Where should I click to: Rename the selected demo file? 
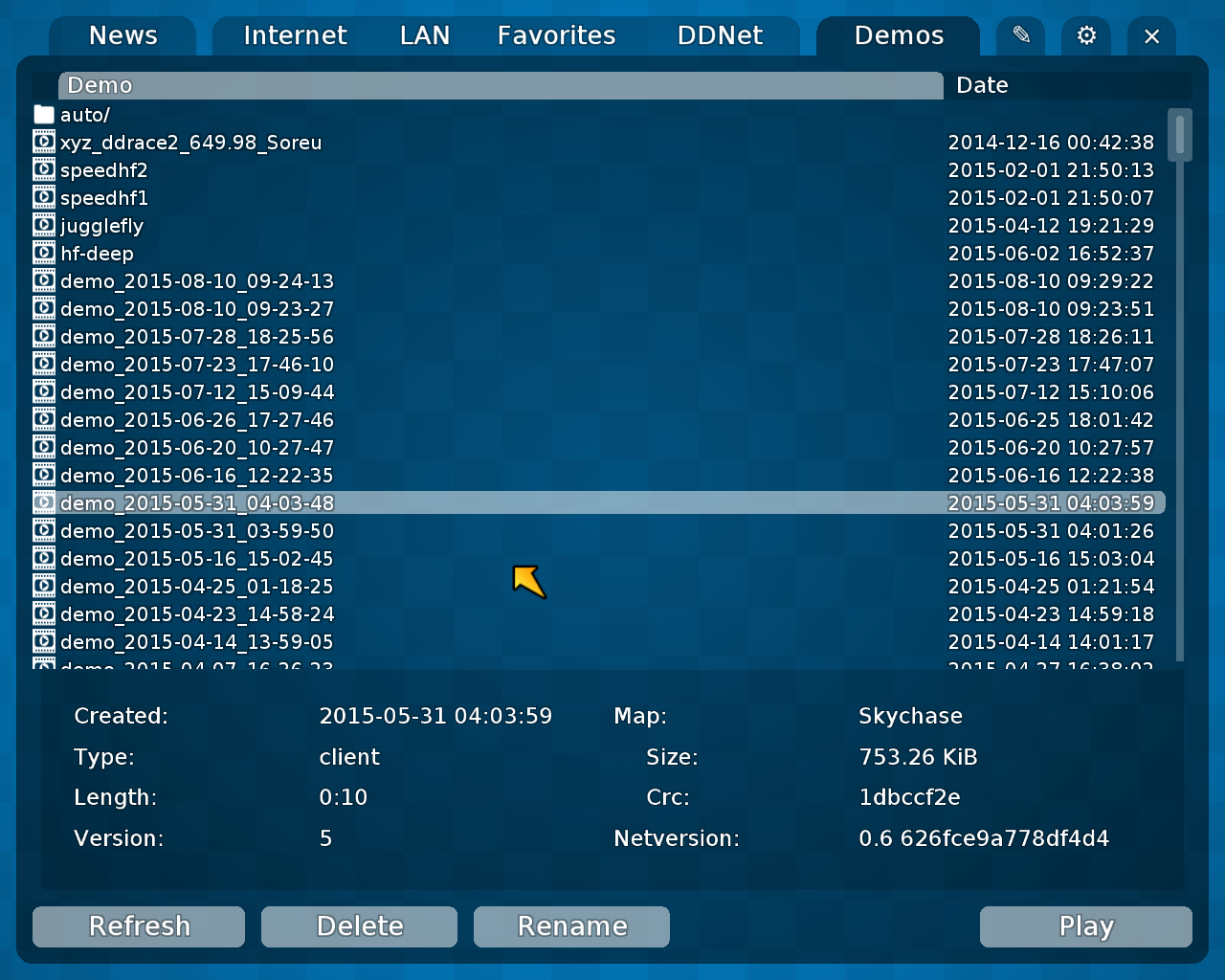tap(571, 926)
